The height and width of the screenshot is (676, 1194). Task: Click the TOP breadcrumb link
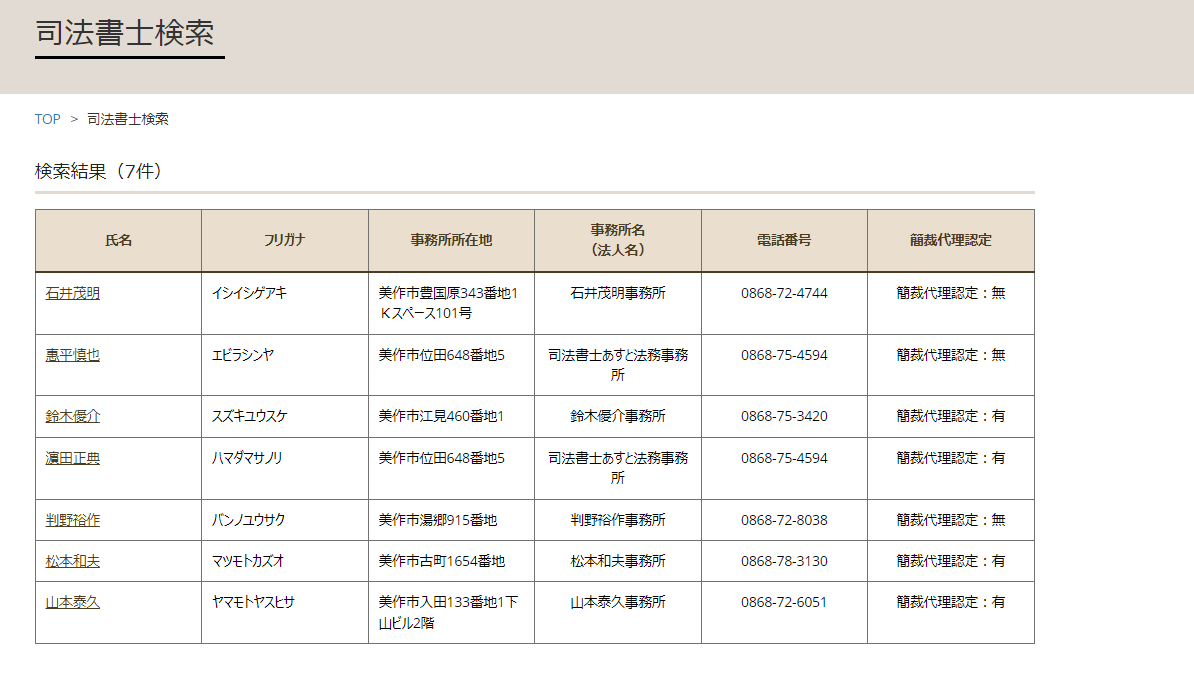point(47,119)
